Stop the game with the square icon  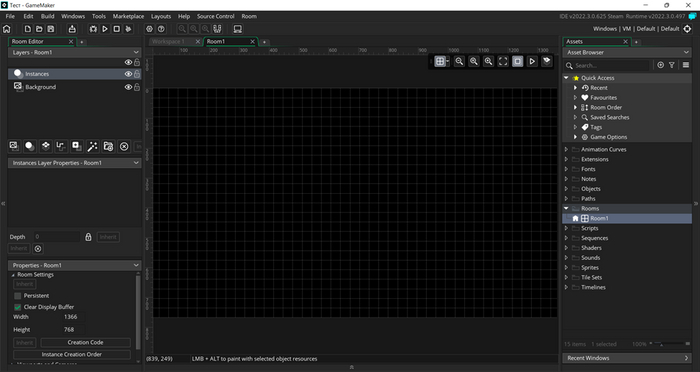tap(117, 29)
